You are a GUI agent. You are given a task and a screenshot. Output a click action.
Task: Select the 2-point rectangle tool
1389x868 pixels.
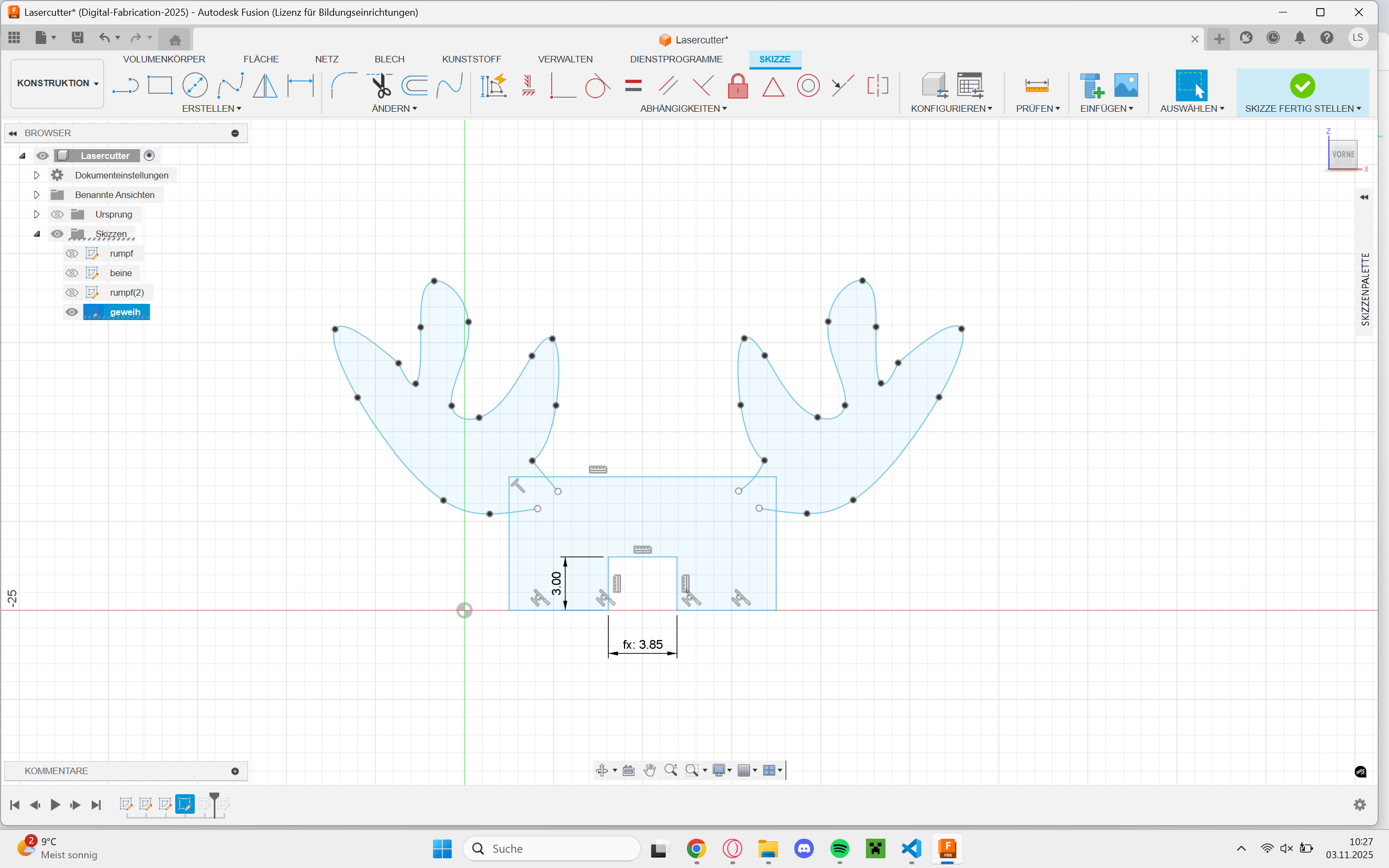click(x=160, y=85)
